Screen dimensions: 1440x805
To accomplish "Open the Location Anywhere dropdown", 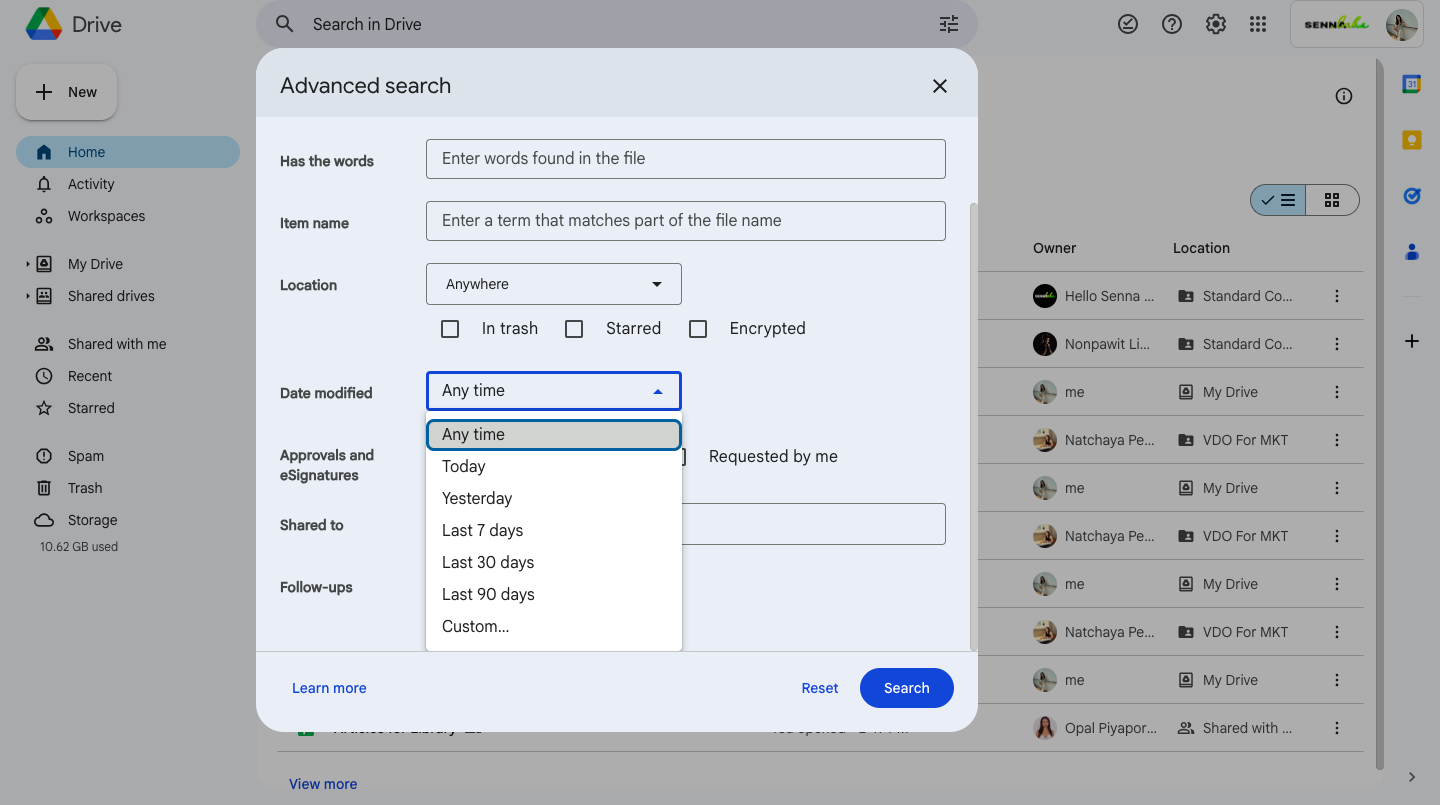I will (553, 284).
